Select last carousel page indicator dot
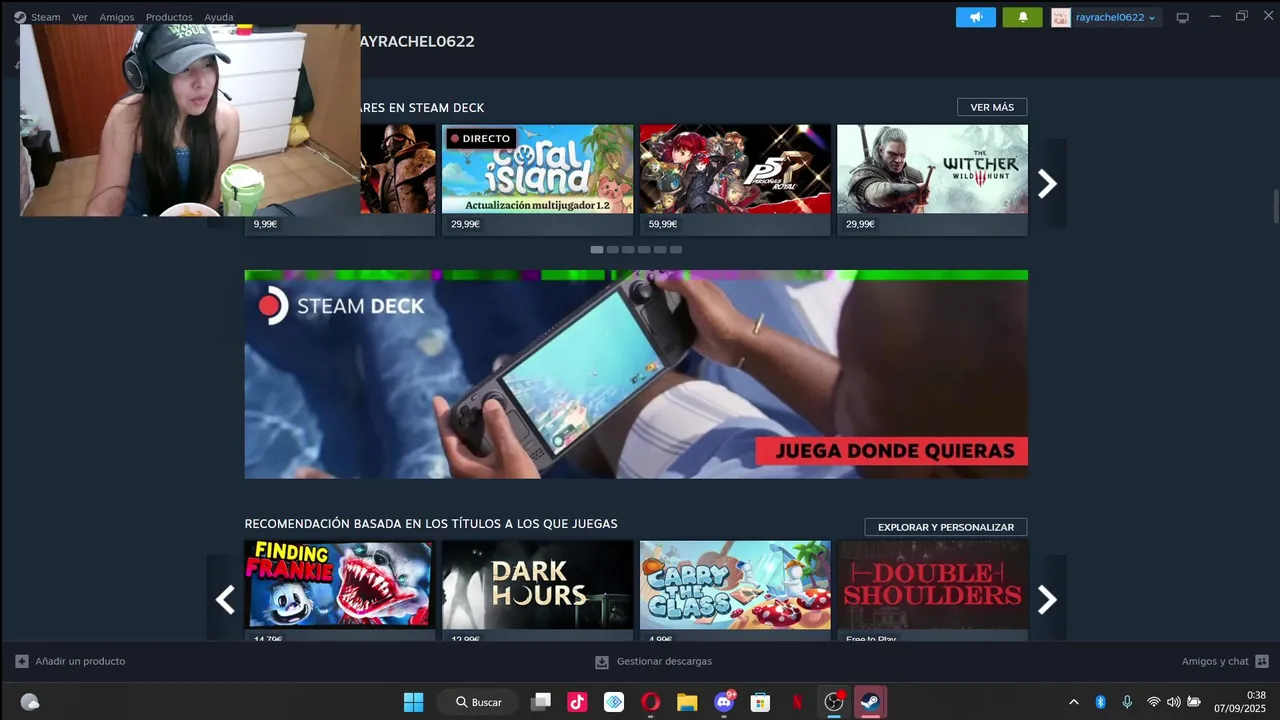 (x=676, y=250)
